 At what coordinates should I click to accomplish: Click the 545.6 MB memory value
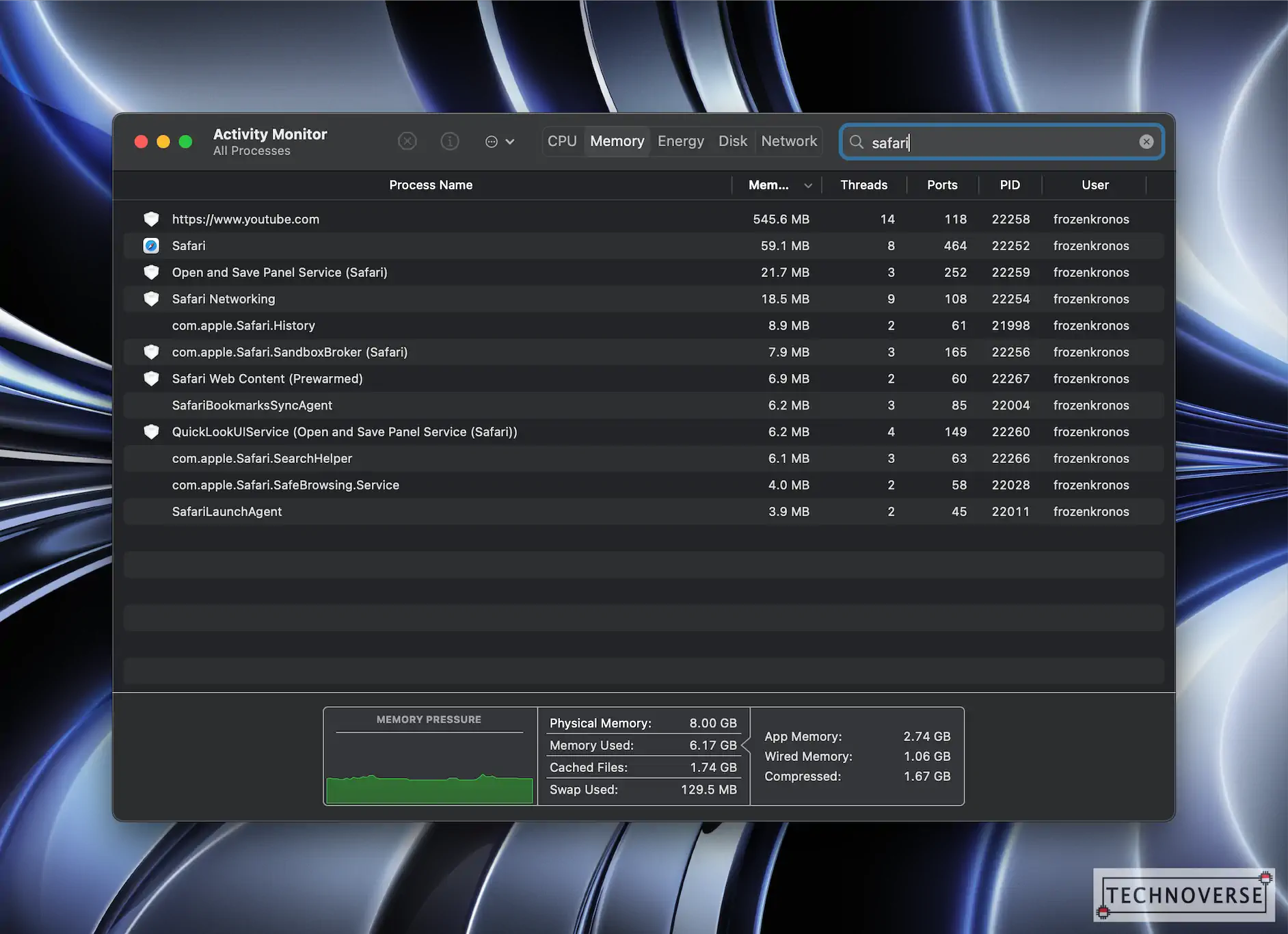coord(781,219)
